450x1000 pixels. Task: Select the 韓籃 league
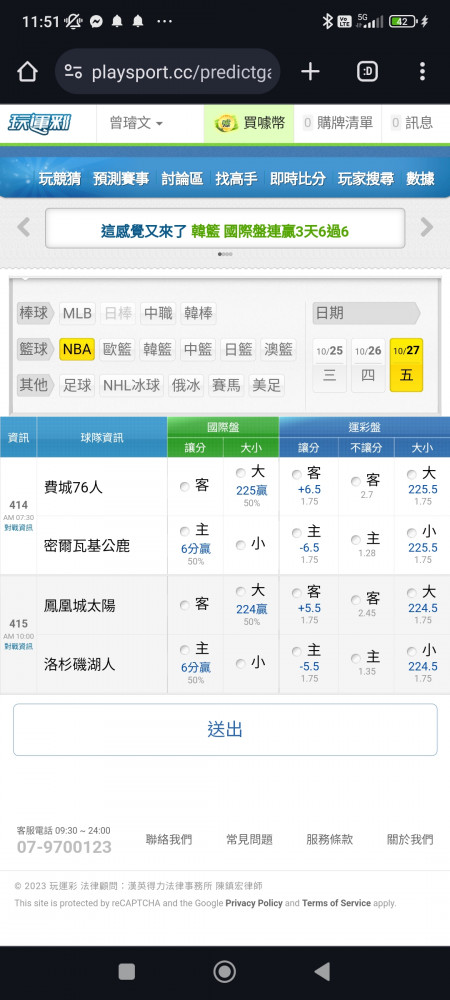(x=157, y=349)
